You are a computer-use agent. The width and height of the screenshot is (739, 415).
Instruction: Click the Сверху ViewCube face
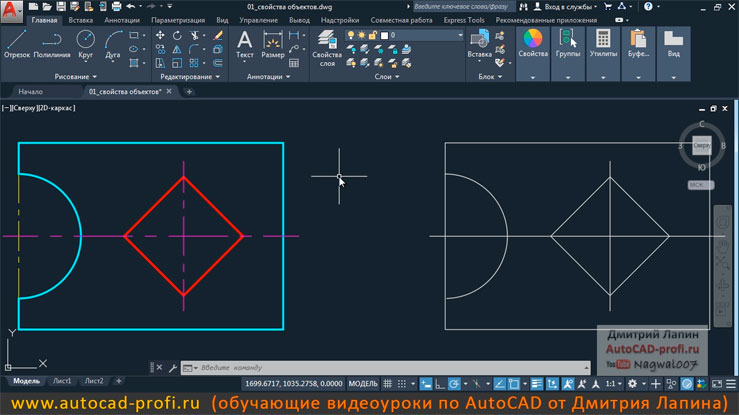tap(701, 146)
